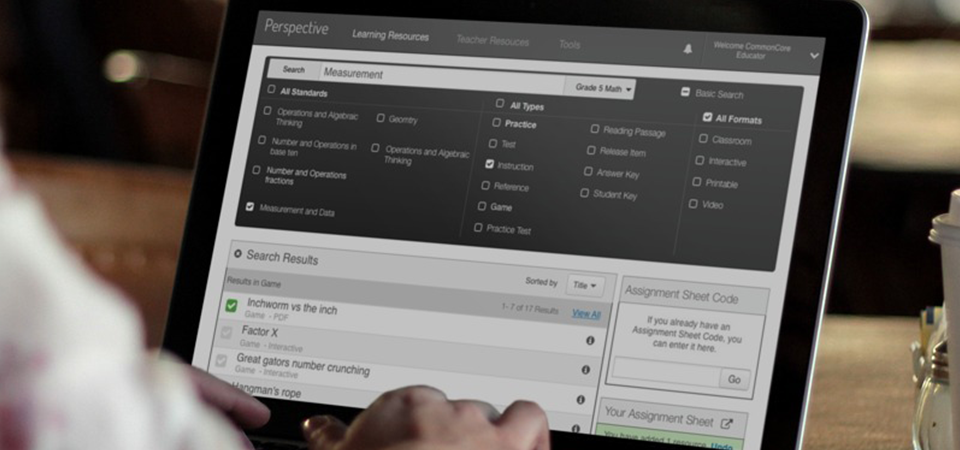Open Hangman's rope result title
The height and width of the screenshot is (450, 960).
(267, 390)
